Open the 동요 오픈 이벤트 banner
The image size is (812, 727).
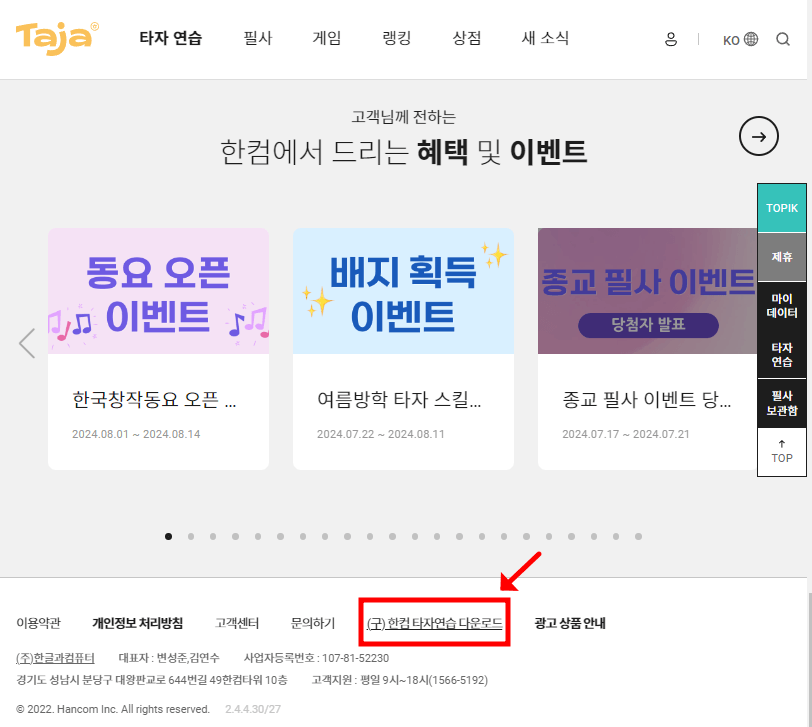(158, 291)
